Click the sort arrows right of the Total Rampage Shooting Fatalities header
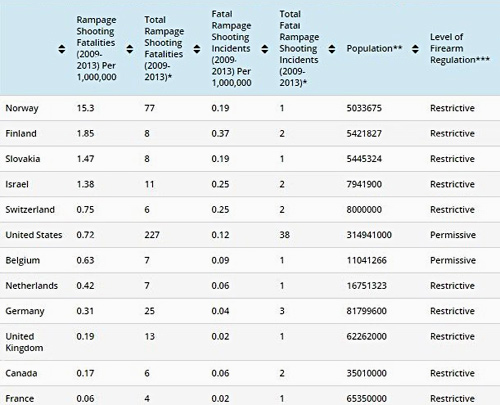 pyautogui.click(x=197, y=49)
